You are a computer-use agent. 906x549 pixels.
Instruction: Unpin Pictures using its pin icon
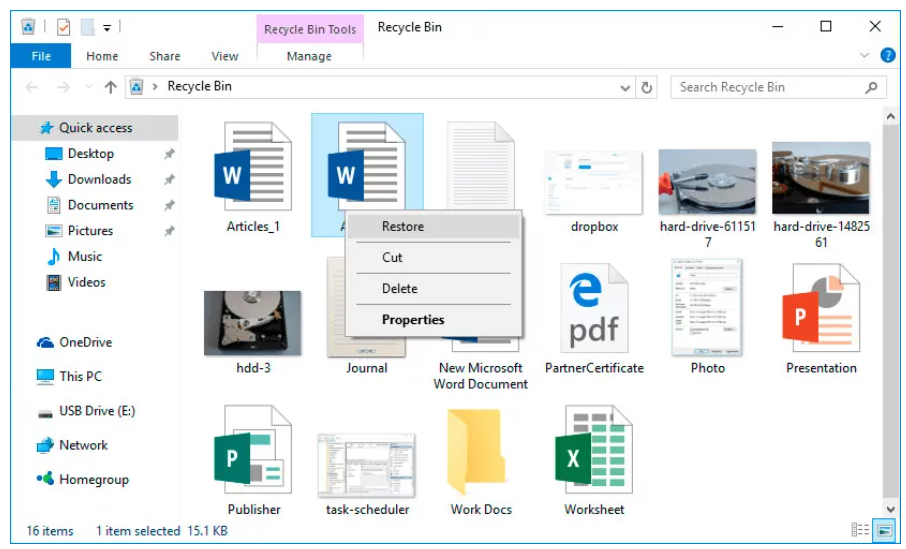coord(169,231)
